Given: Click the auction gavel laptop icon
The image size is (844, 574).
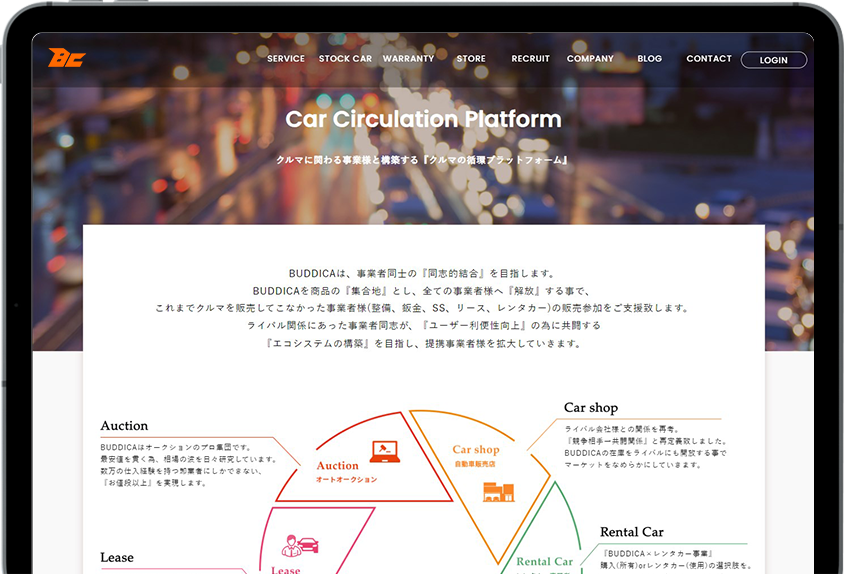Looking at the screenshot, I should click(384, 451).
